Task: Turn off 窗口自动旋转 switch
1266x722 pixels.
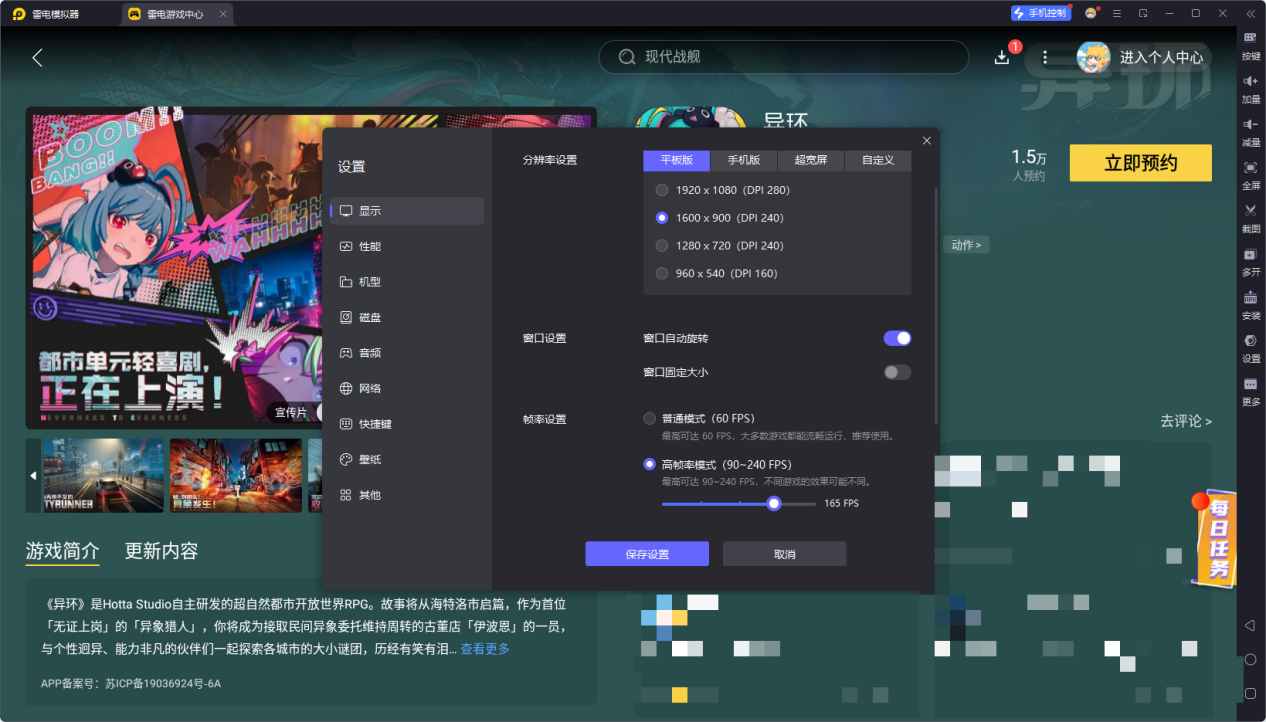Action: tap(896, 338)
